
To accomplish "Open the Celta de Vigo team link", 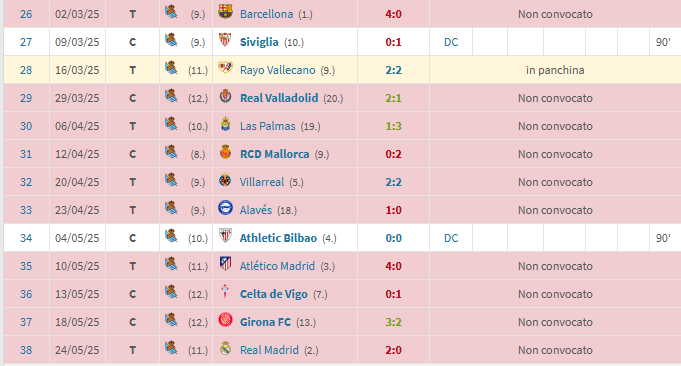I will (x=274, y=294).
